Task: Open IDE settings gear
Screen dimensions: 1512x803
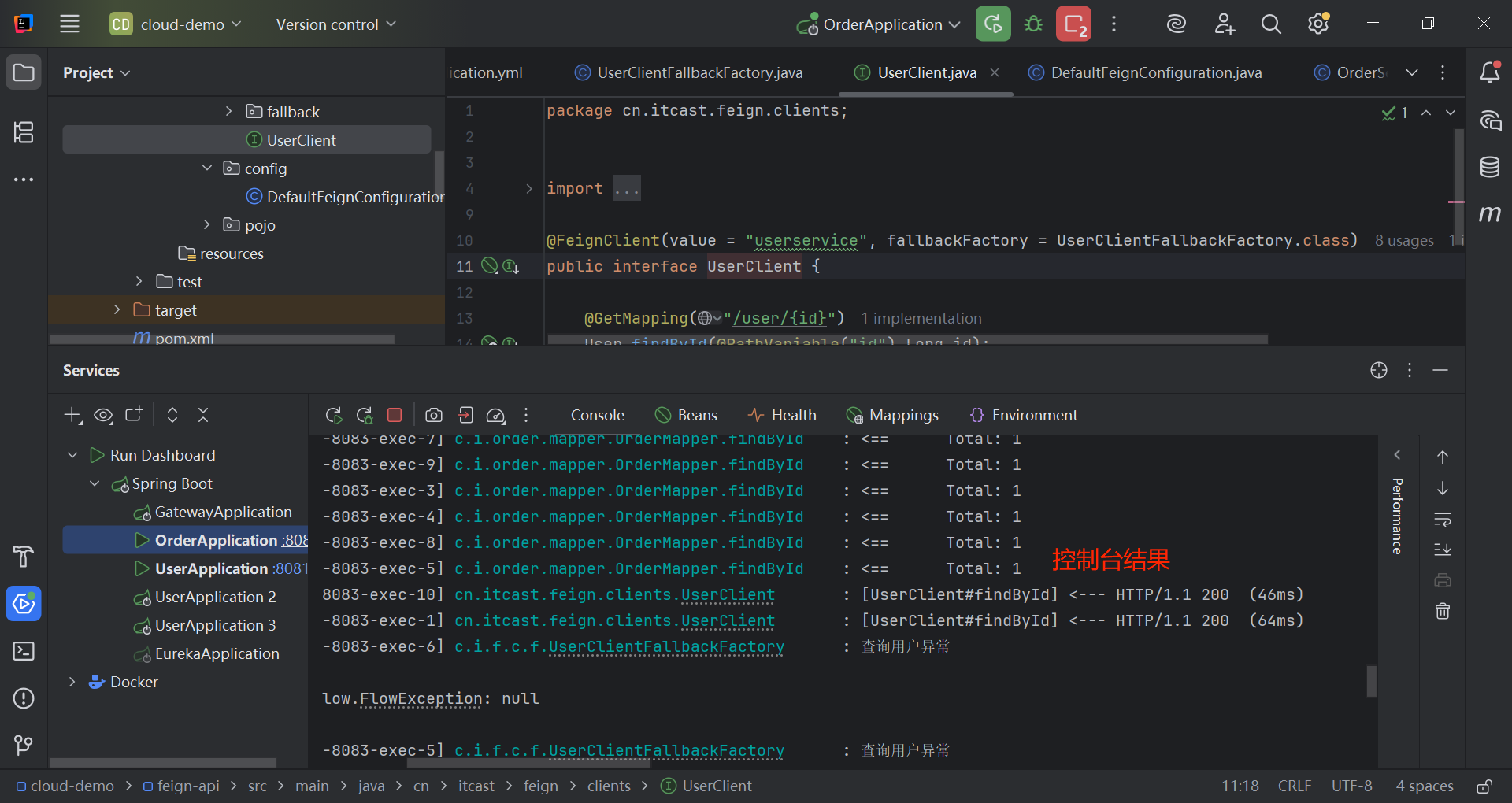Action: [x=1318, y=24]
